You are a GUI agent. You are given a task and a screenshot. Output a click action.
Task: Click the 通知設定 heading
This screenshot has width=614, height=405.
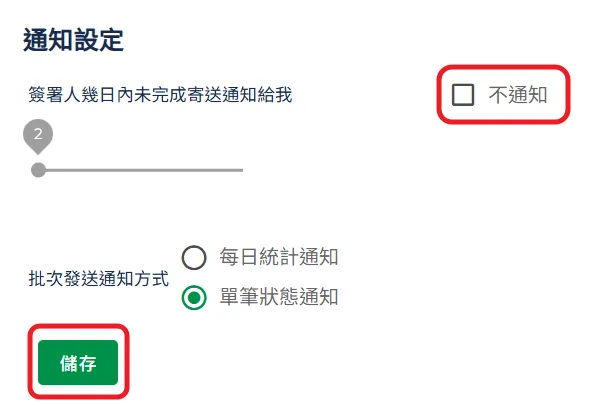72,41
